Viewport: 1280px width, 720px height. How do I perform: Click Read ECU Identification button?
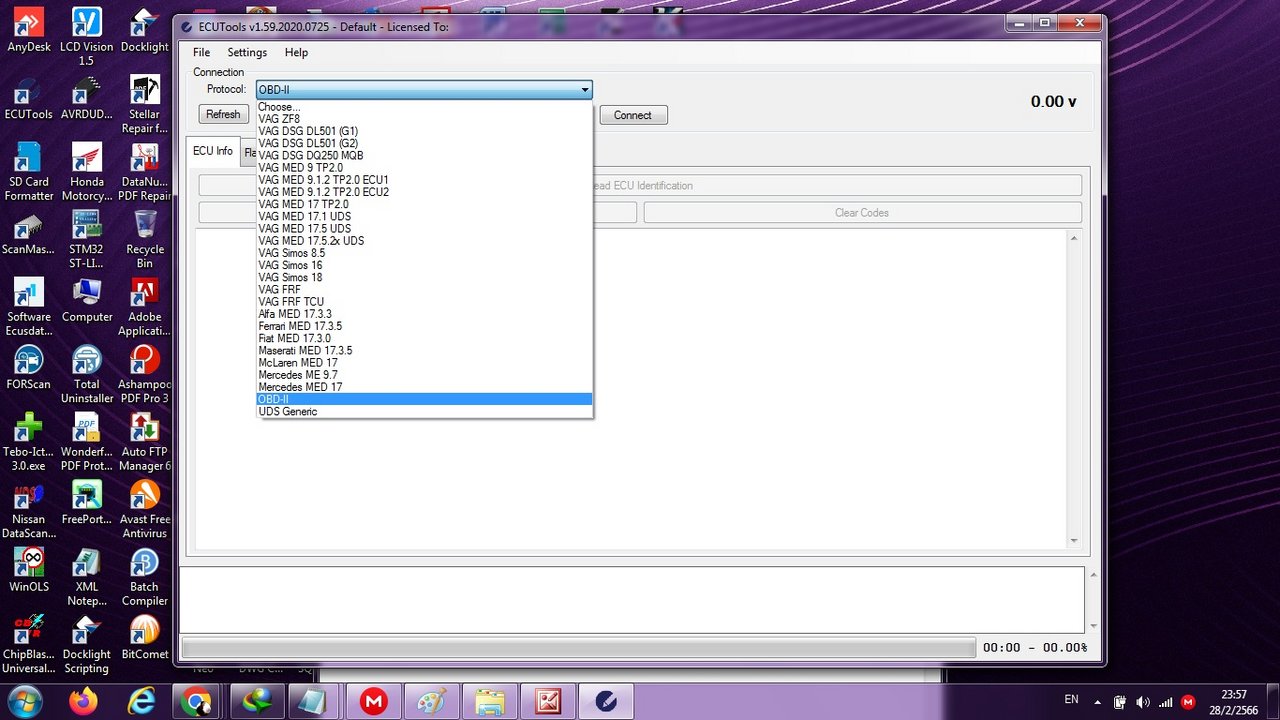640,186
